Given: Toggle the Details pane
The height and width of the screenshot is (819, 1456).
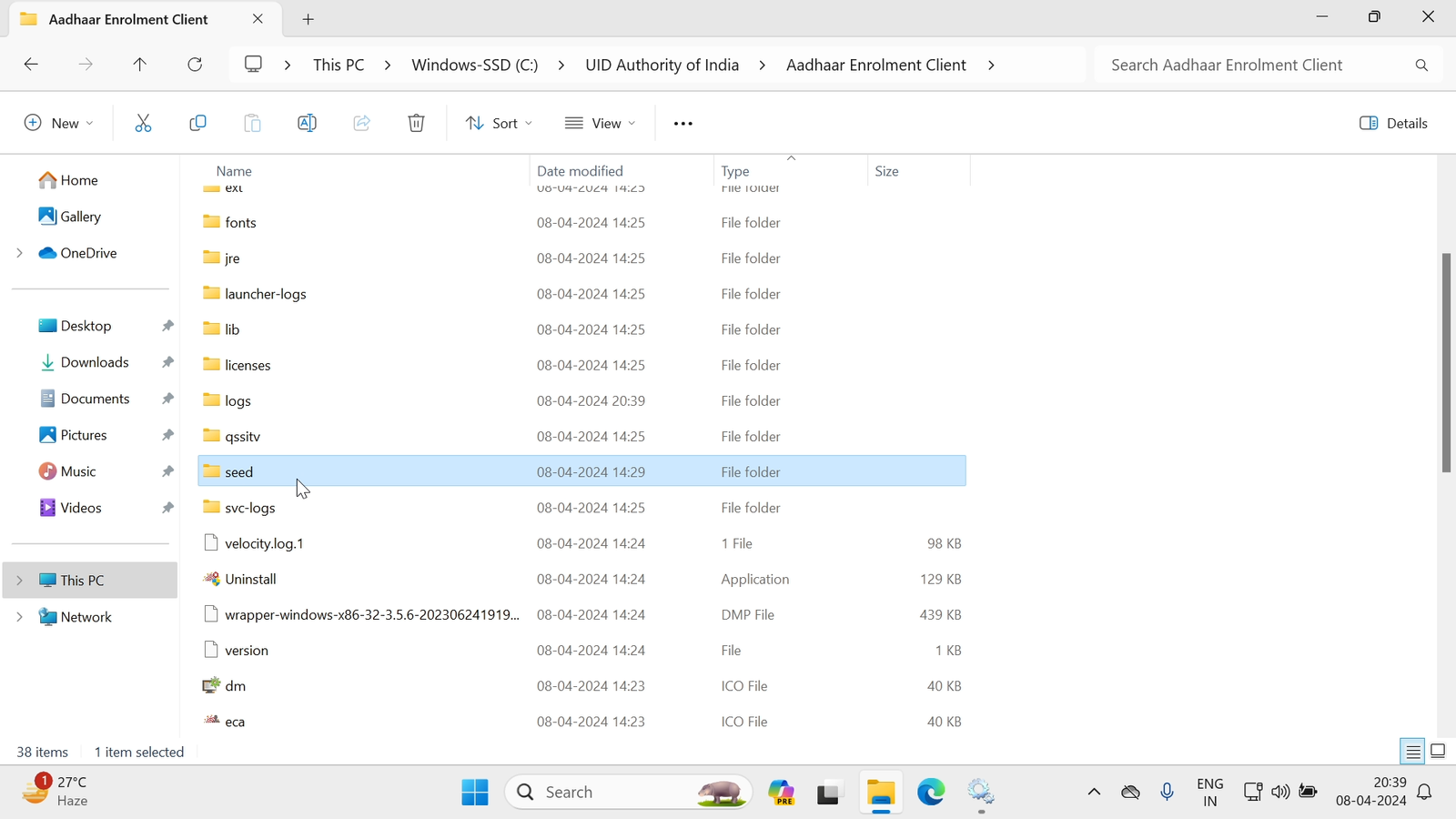Looking at the screenshot, I should point(1393,123).
